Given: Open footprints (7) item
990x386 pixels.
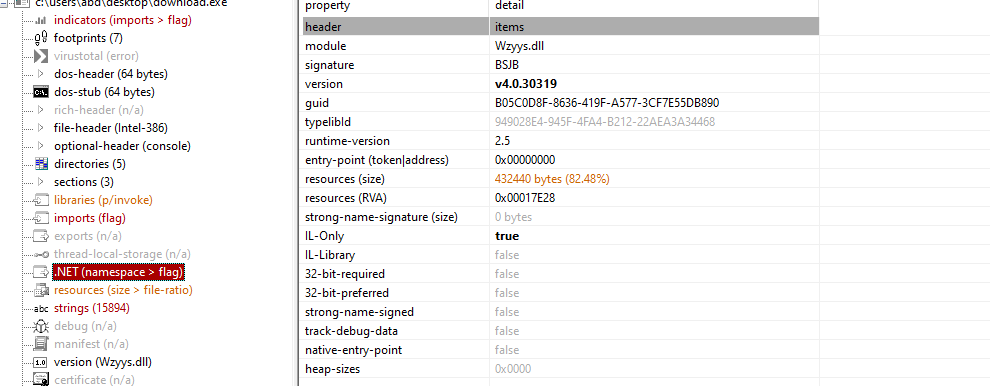Looking at the screenshot, I should pos(88,38).
